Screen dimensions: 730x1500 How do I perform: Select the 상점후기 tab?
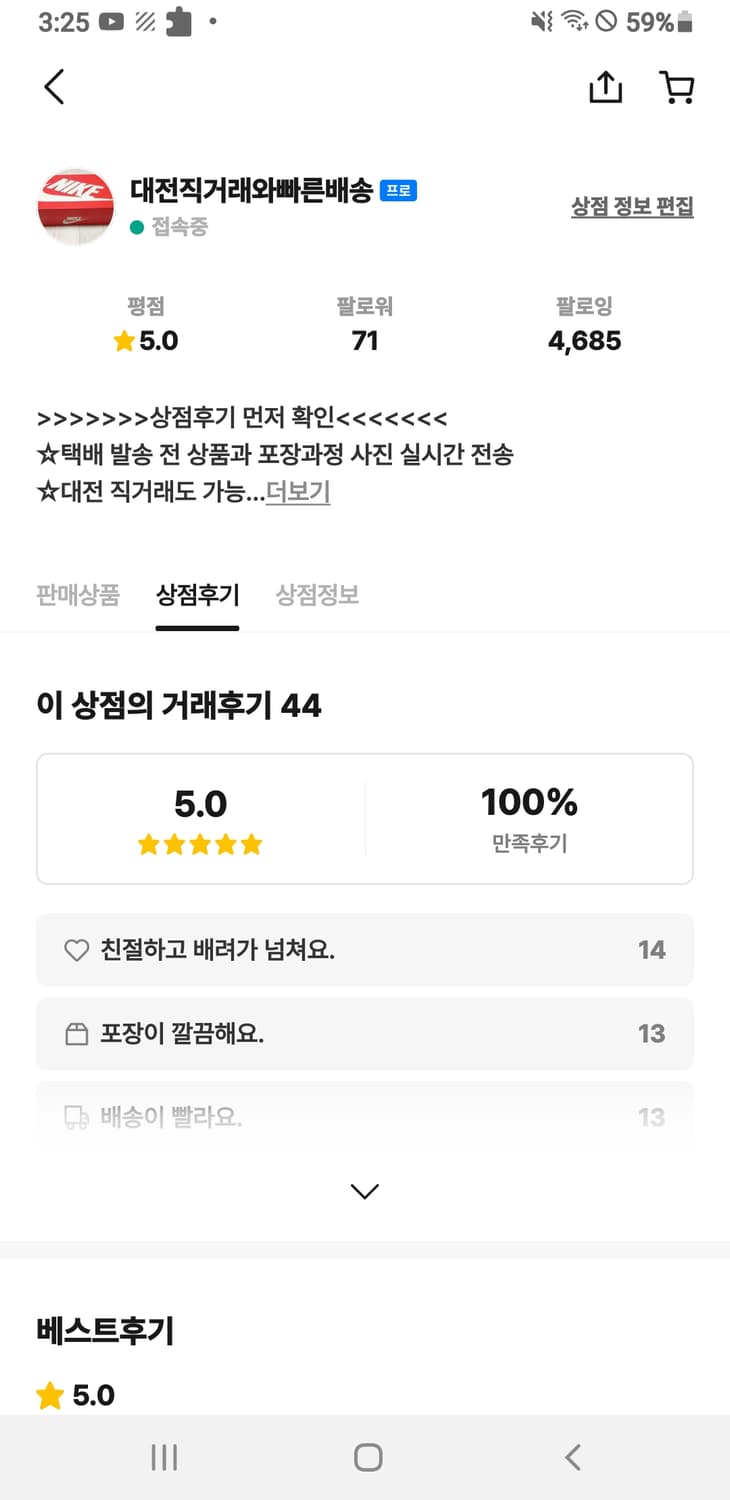pyautogui.click(x=197, y=595)
